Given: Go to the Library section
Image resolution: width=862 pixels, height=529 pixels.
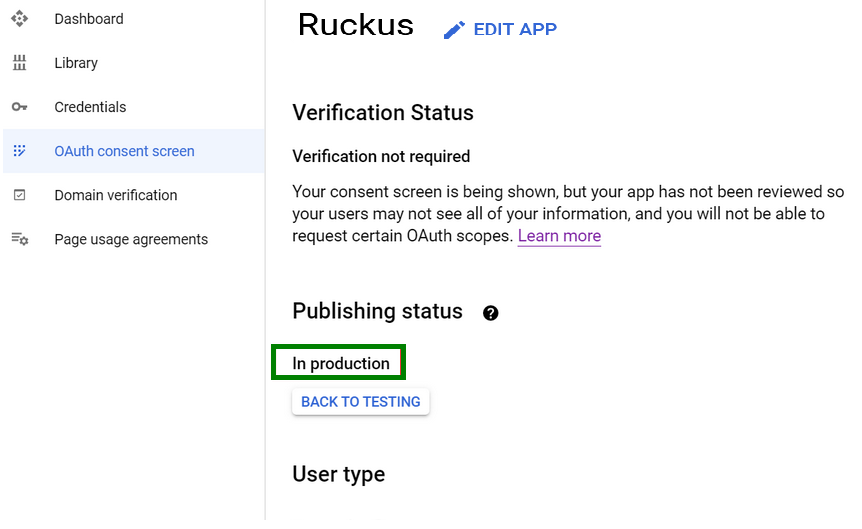Looking at the screenshot, I should [x=76, y=63].
